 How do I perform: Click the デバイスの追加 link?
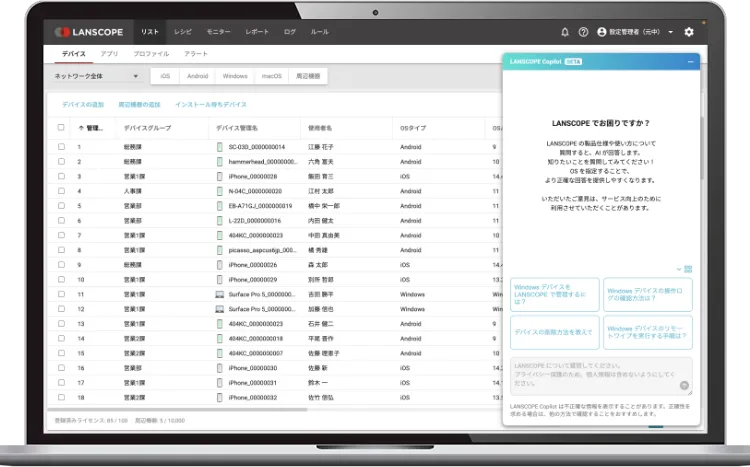pyautogui.click(x=83, y=104)
